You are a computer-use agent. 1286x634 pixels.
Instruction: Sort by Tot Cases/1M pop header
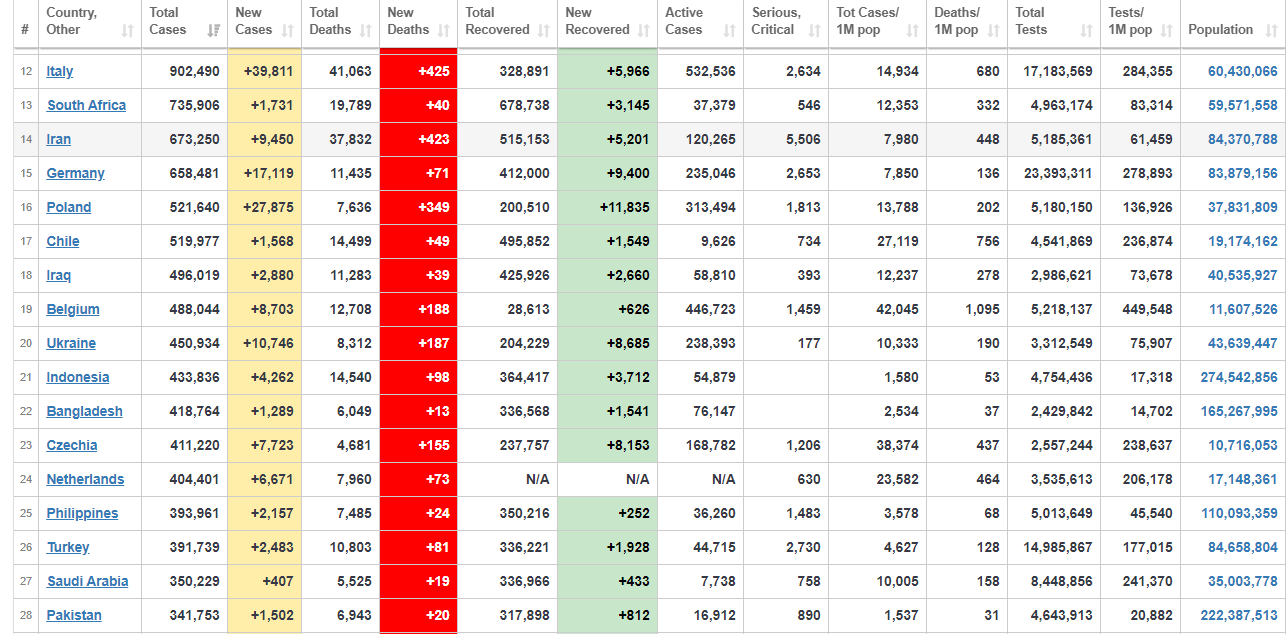(x=877, y=22)
